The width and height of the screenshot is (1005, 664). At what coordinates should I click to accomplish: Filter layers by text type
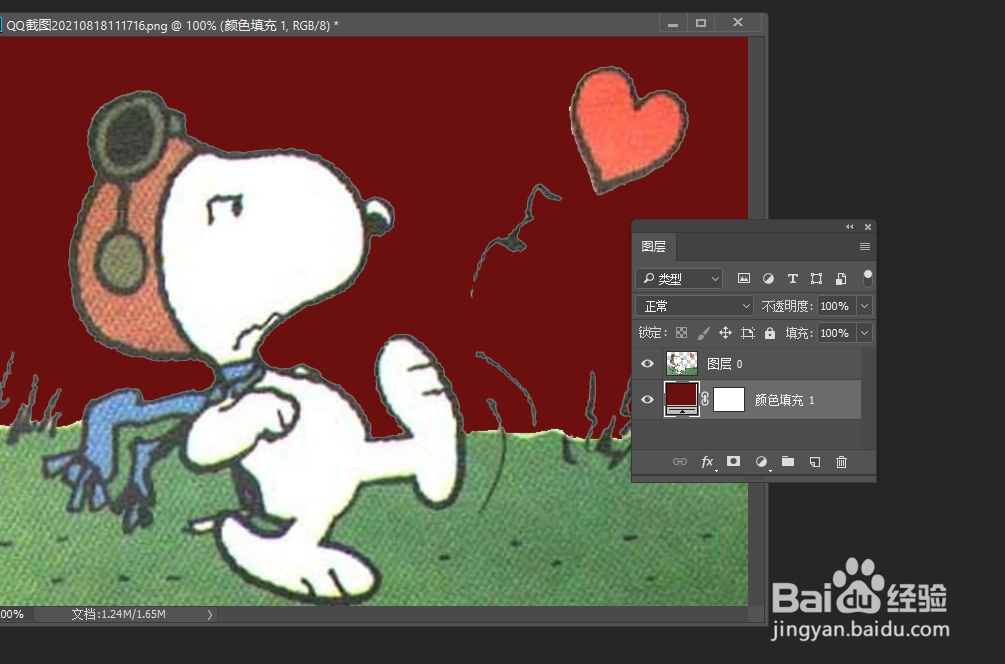pyautogui.click(x=792, y=278)
